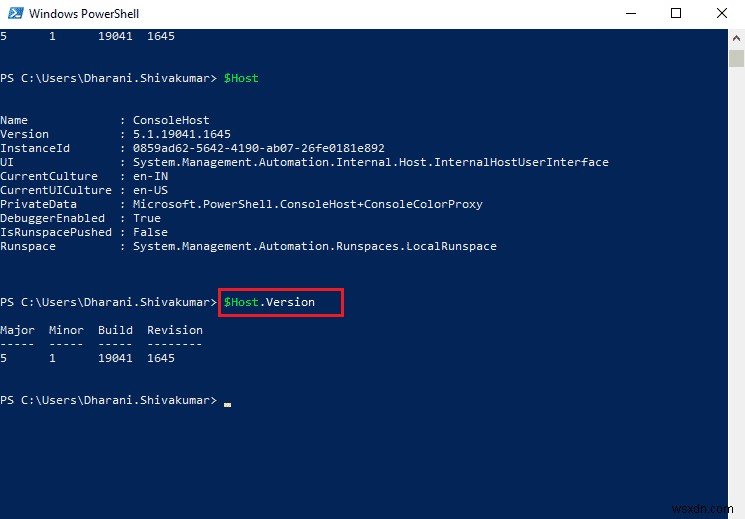Click the Windows PowerShell title text

tap(84, 14)
